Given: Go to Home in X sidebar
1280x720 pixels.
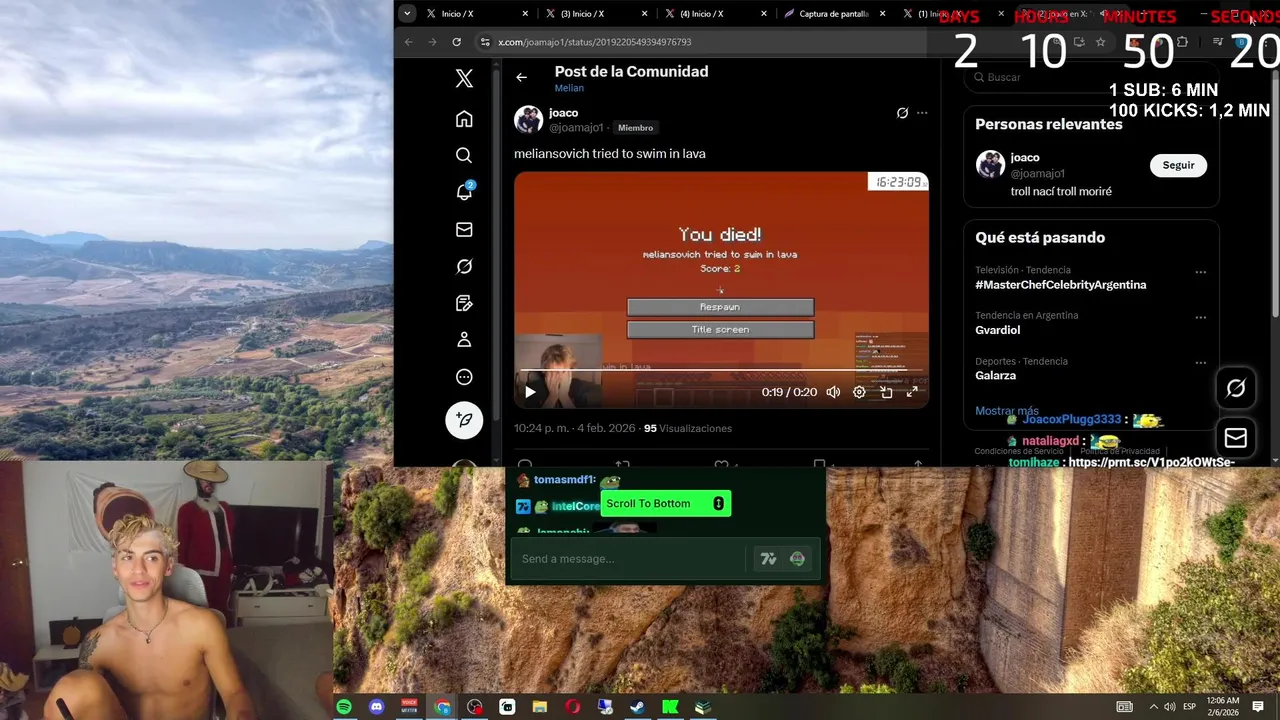Looking at the screenshot, I should pyautogui.click(x=464, y=119).
